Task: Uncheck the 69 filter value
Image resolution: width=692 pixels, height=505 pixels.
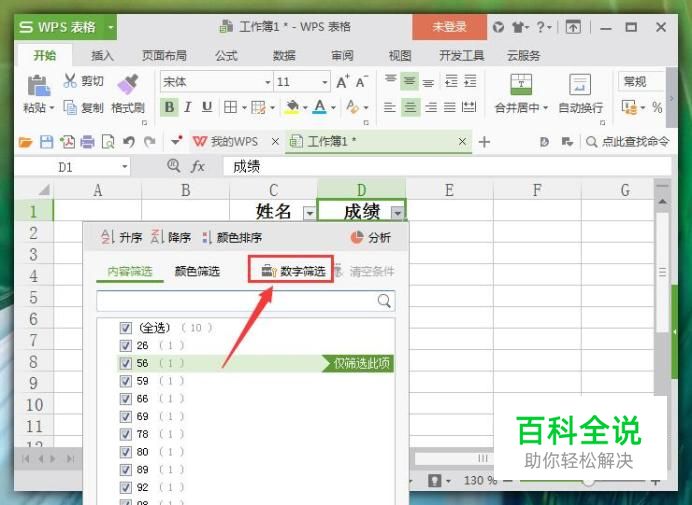Action: click(126, 417)
